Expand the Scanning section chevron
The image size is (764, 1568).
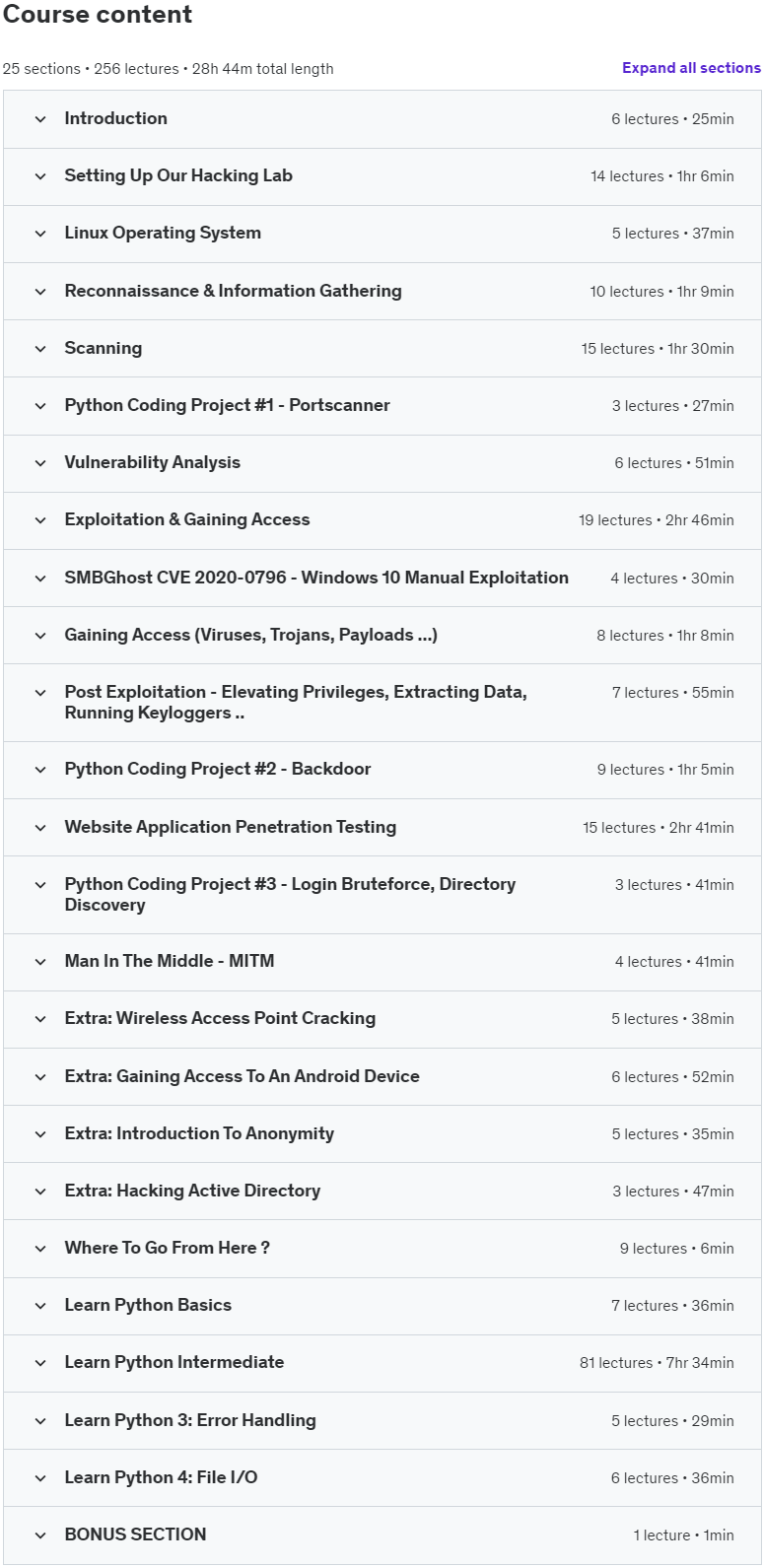40,349
